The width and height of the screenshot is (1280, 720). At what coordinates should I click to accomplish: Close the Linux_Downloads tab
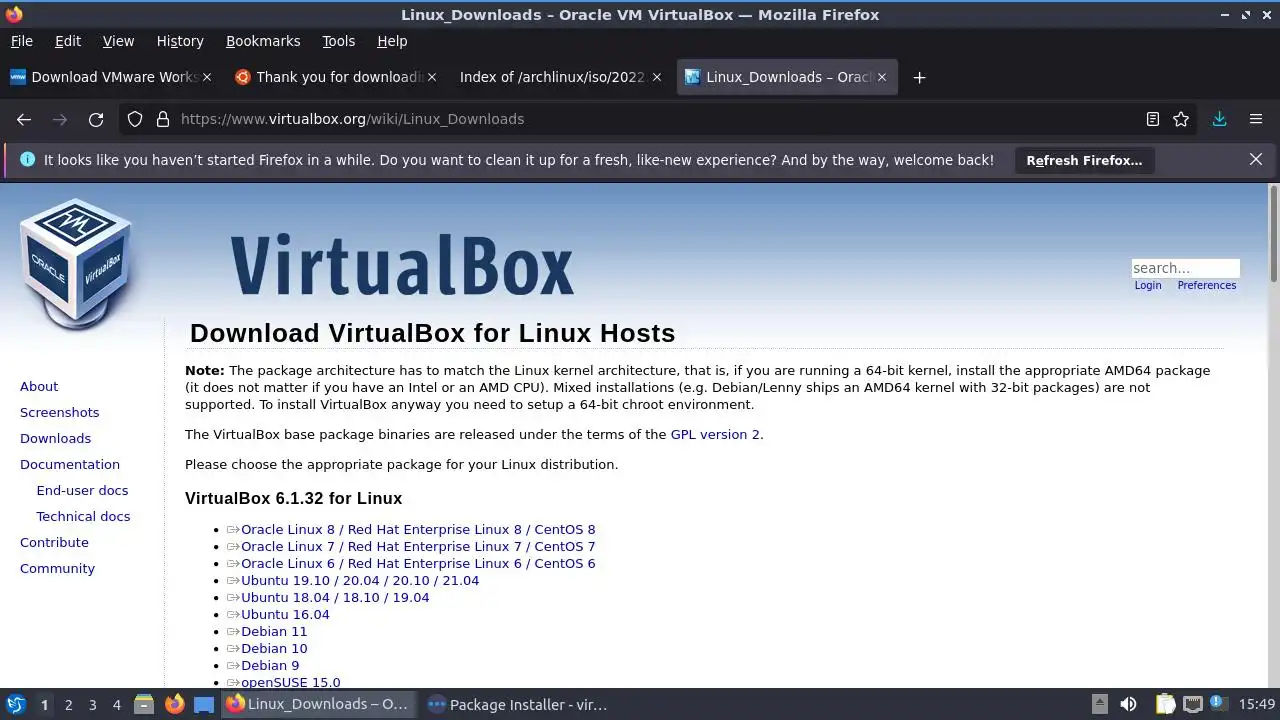click(882, 77)
